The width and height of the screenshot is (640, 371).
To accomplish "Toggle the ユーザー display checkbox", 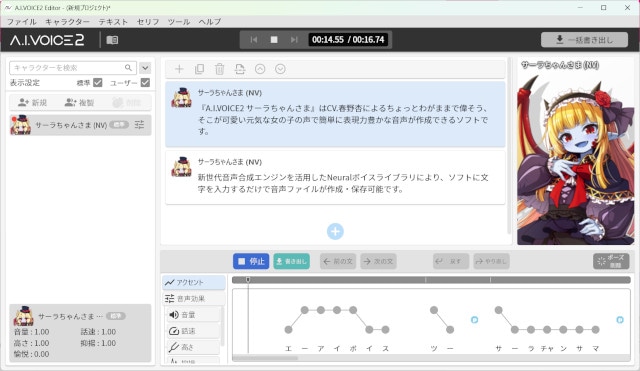I will click(x=145, y=83).
